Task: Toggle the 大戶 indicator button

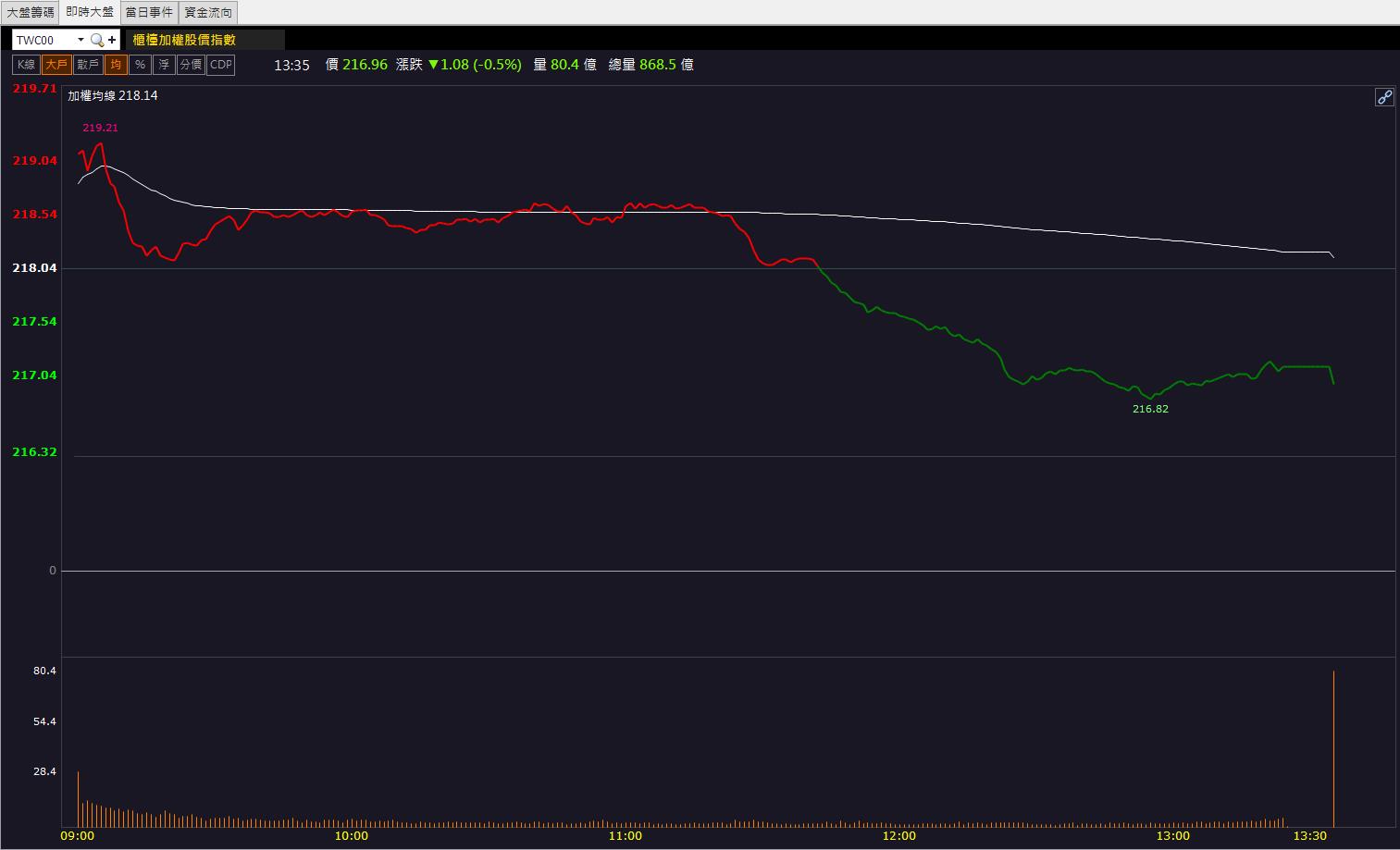Action: point(56,65)
